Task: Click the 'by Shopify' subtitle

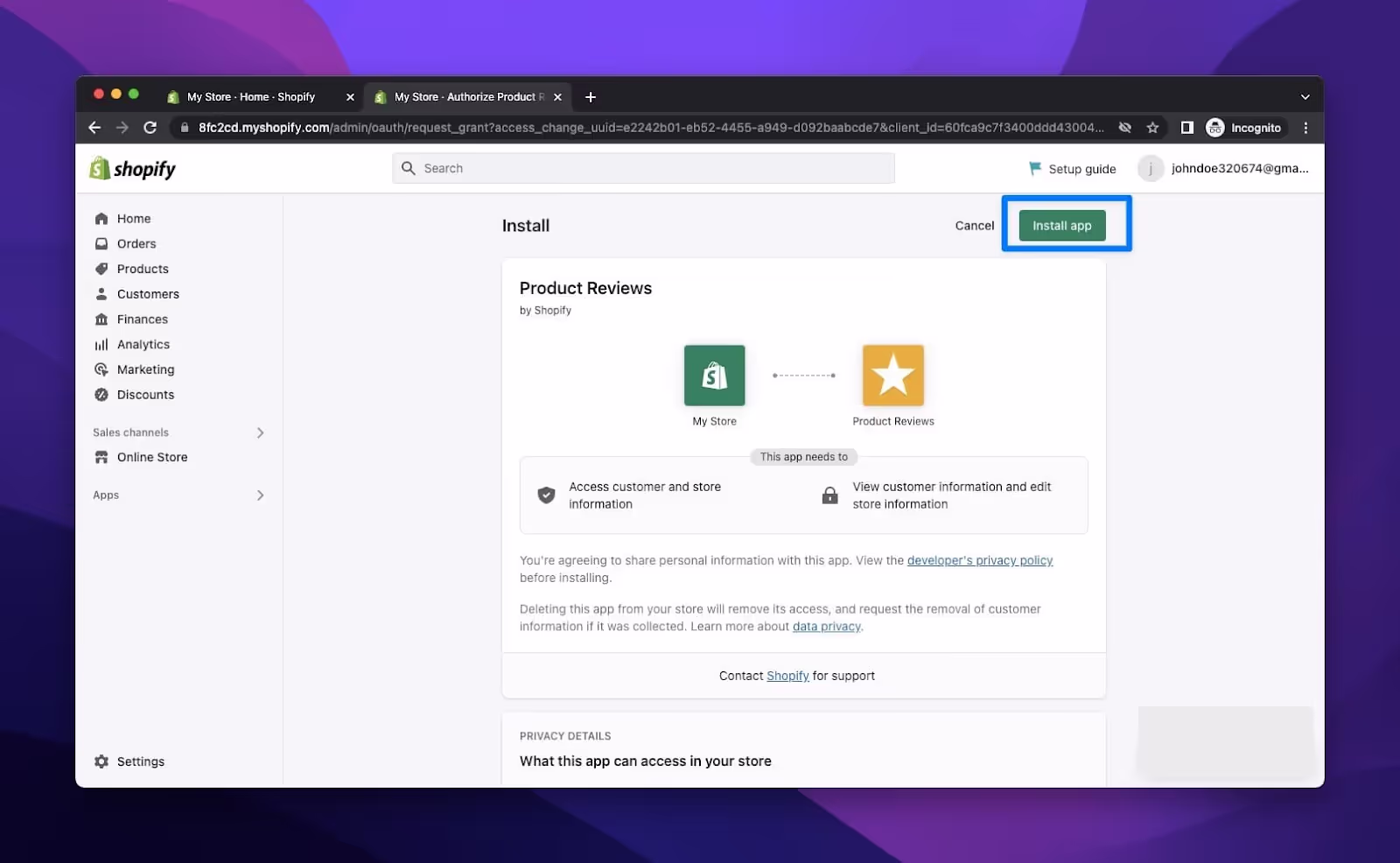Action: pyautogui.click(x=545, y=311)
